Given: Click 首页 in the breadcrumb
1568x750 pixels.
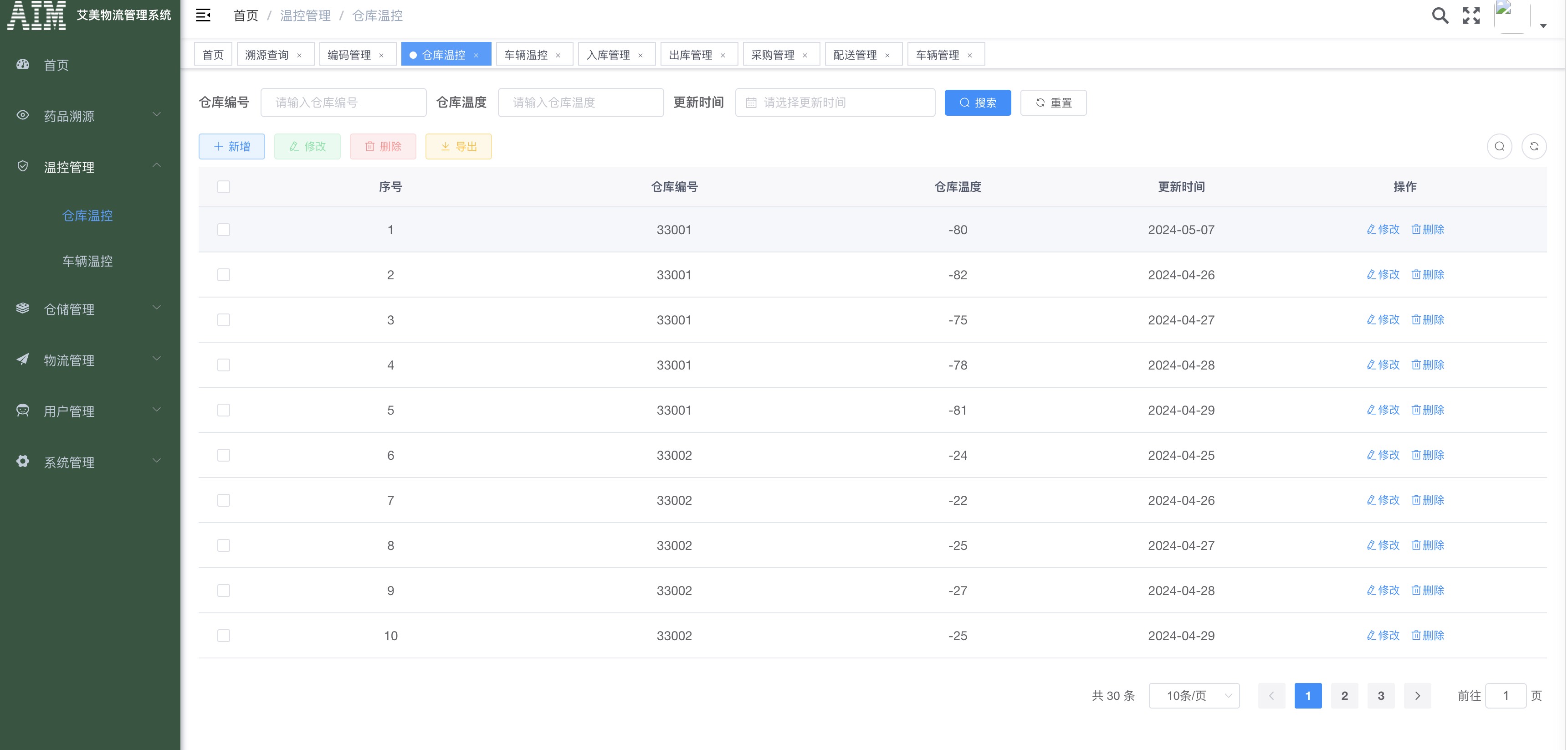Looking at the screenshot, I should click(246, 16).
